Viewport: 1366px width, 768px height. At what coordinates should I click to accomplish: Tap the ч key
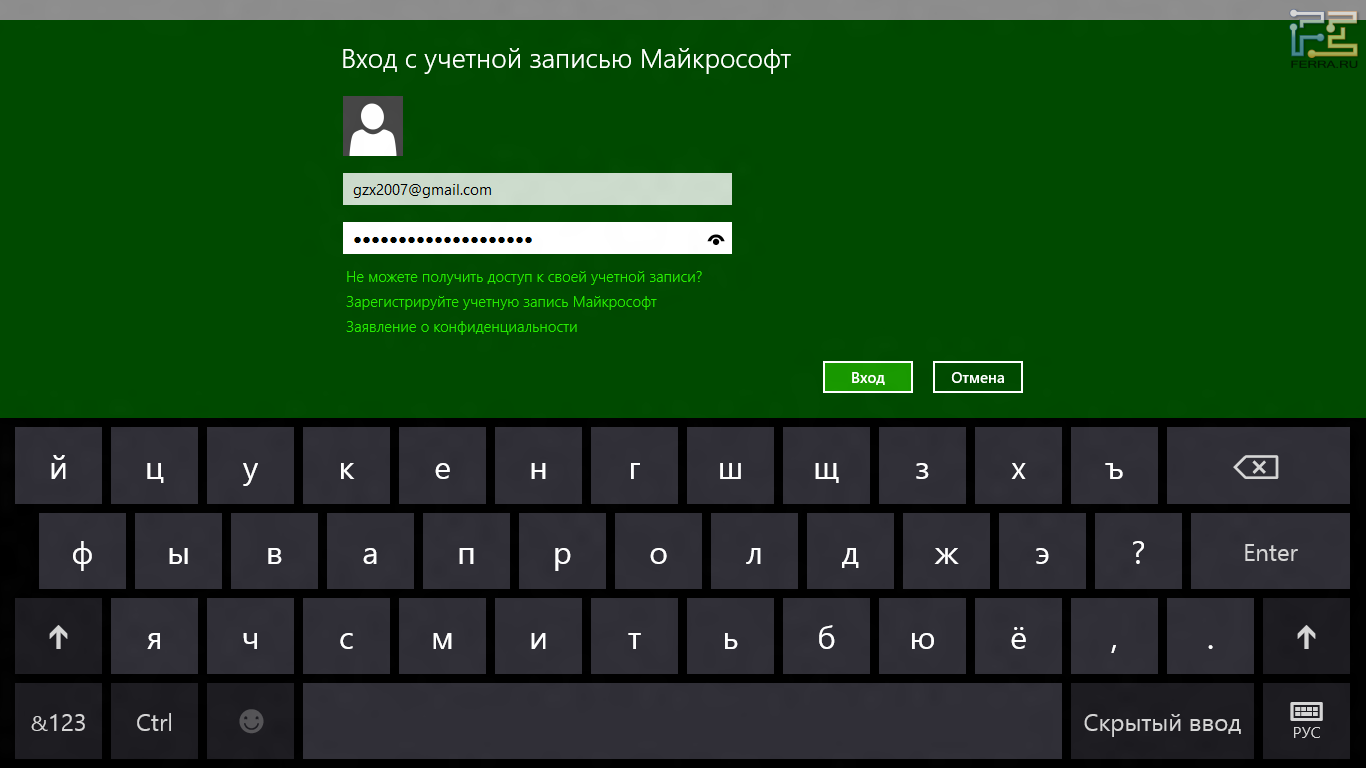coord(250,637)
